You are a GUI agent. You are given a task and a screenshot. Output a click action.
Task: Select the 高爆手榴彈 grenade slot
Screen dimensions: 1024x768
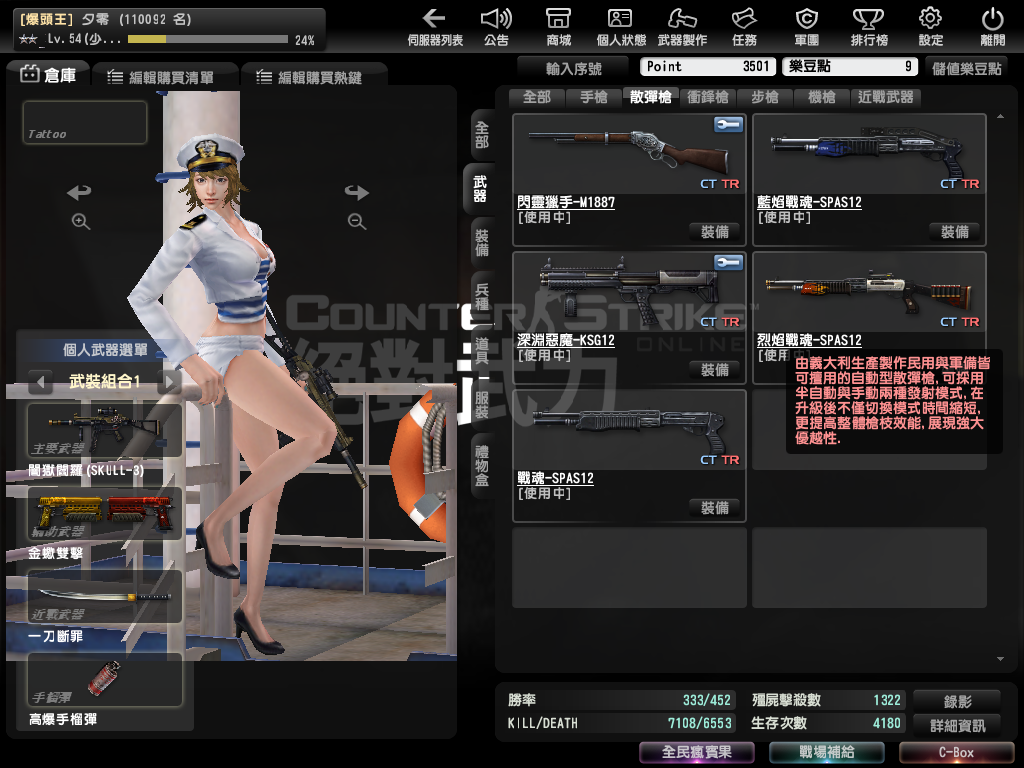point(104,679)
